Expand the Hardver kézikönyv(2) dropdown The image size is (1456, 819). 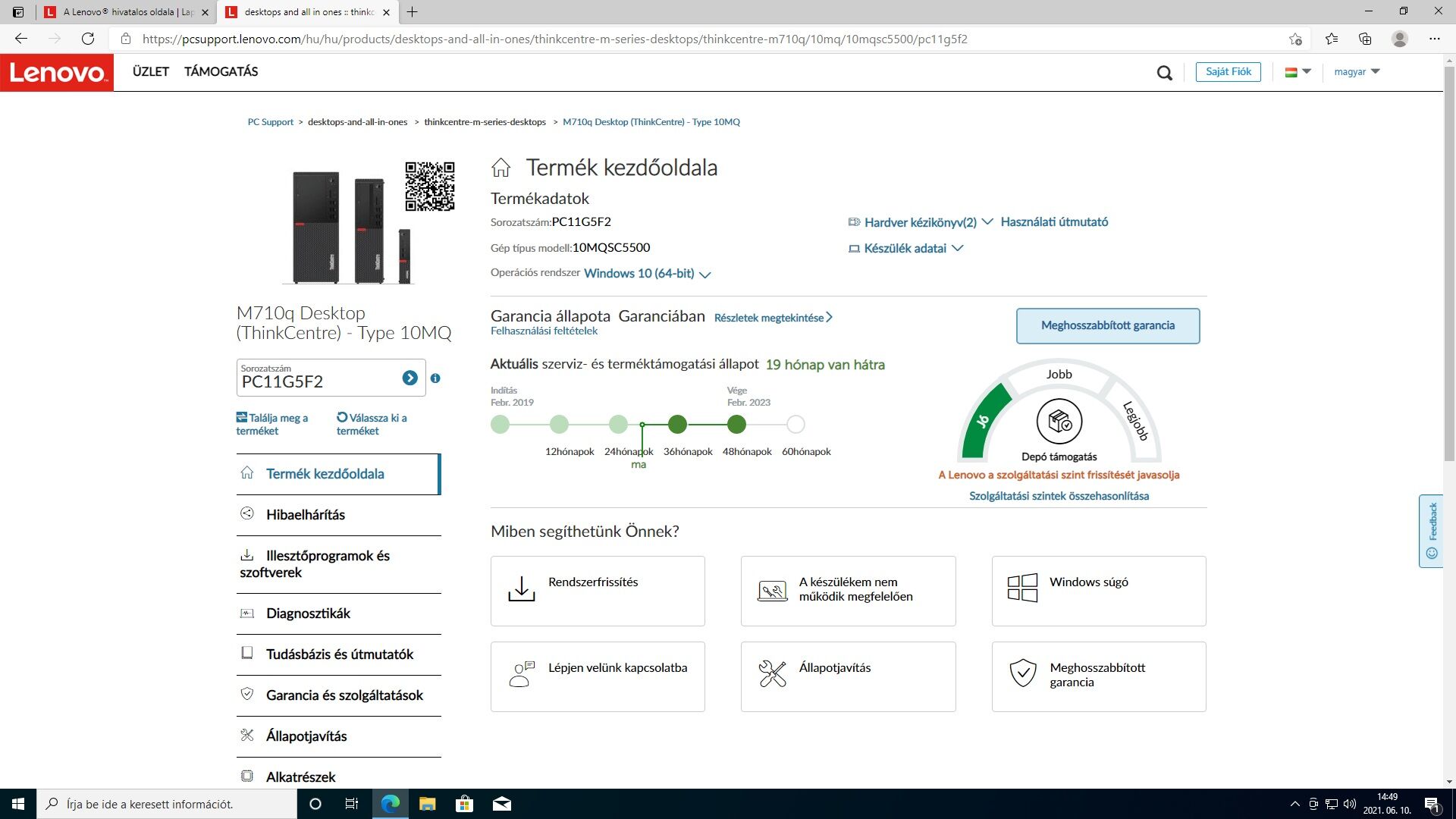[x=920, y=222]
